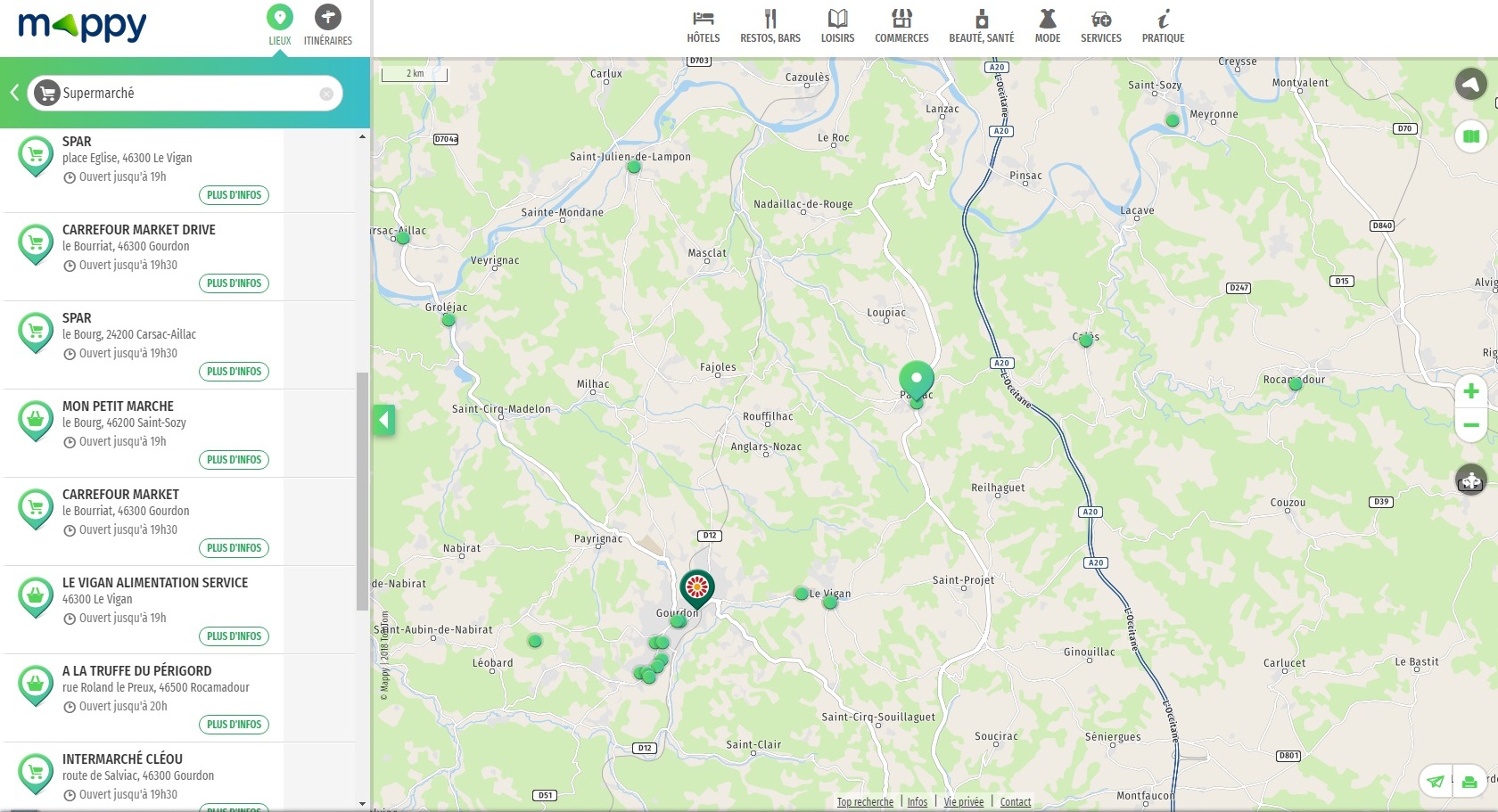The height and width of the screenshot is (812, 1498).
Task: Go back with the search arrow
Action: coord(14,93)
